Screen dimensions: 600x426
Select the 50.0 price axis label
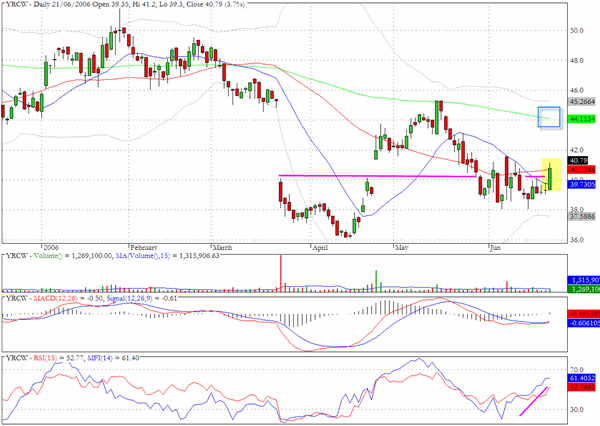tap(577, 31)
